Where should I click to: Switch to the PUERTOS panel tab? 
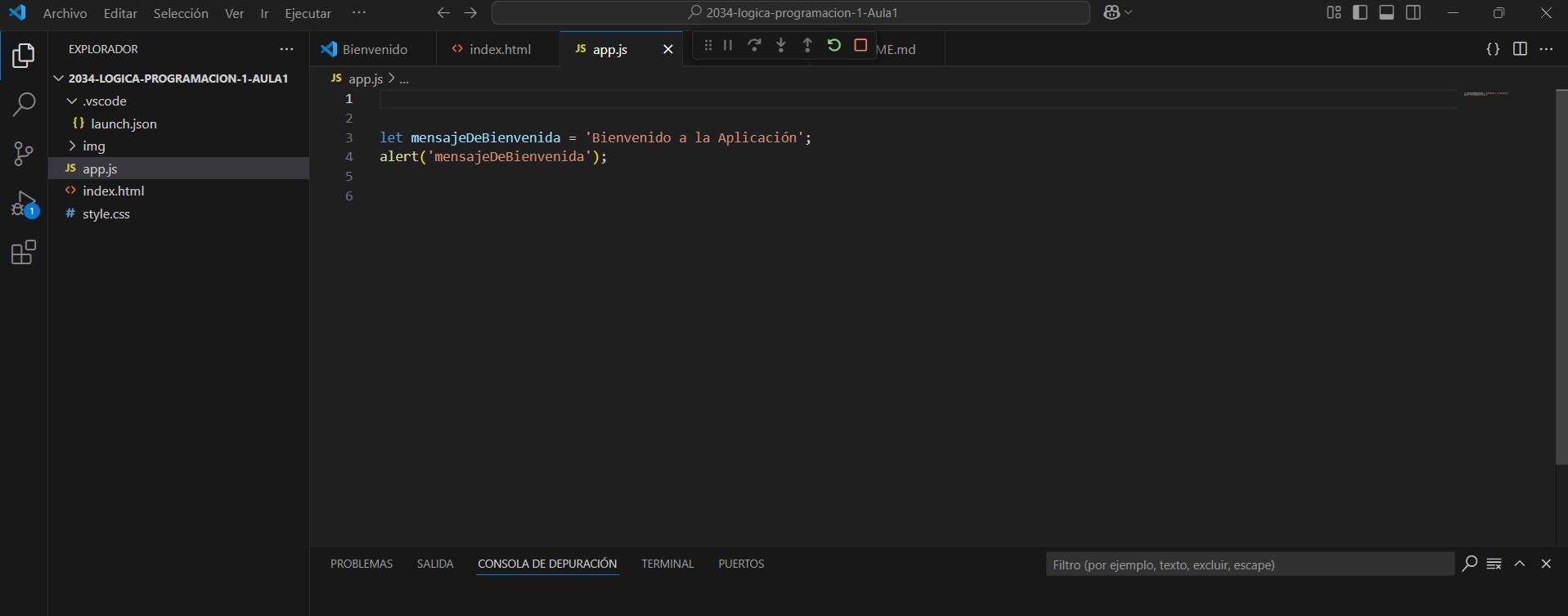click(741, 564)
